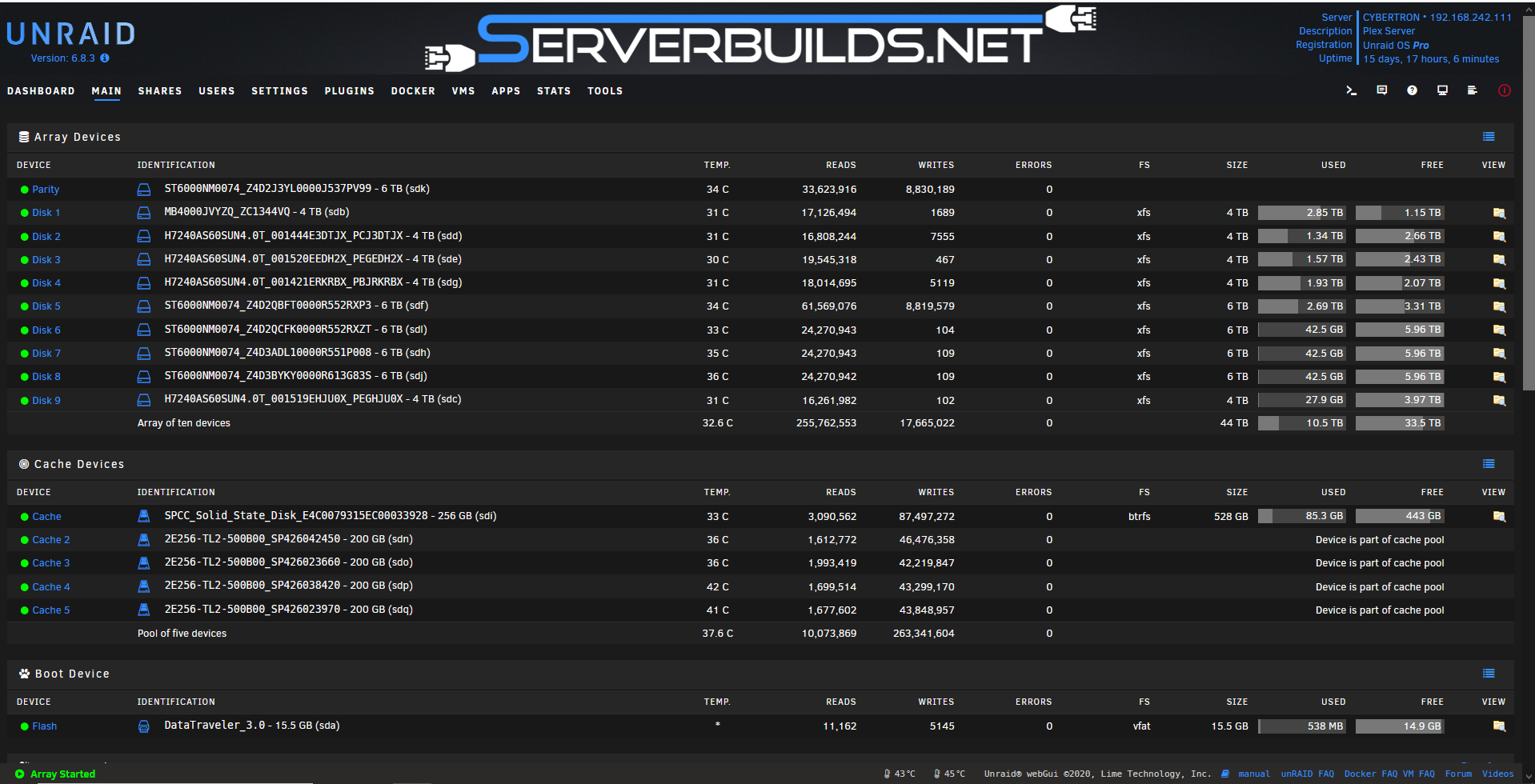Select 'Array Started' status text
The width and height of the screenshot is (1535, 784).
(62, 774)
